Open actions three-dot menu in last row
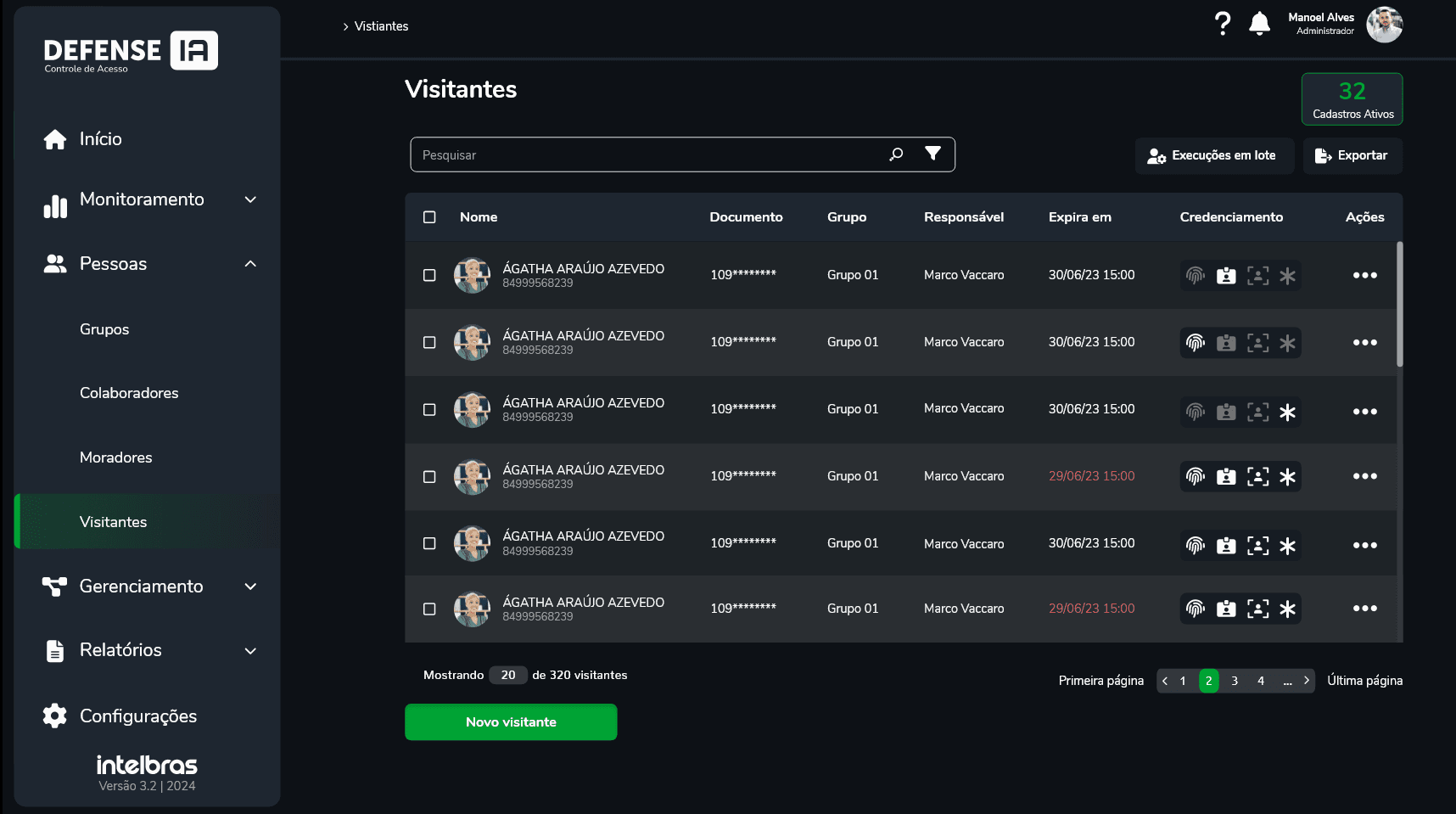 pyautogui.click(x=1364, y=609)
